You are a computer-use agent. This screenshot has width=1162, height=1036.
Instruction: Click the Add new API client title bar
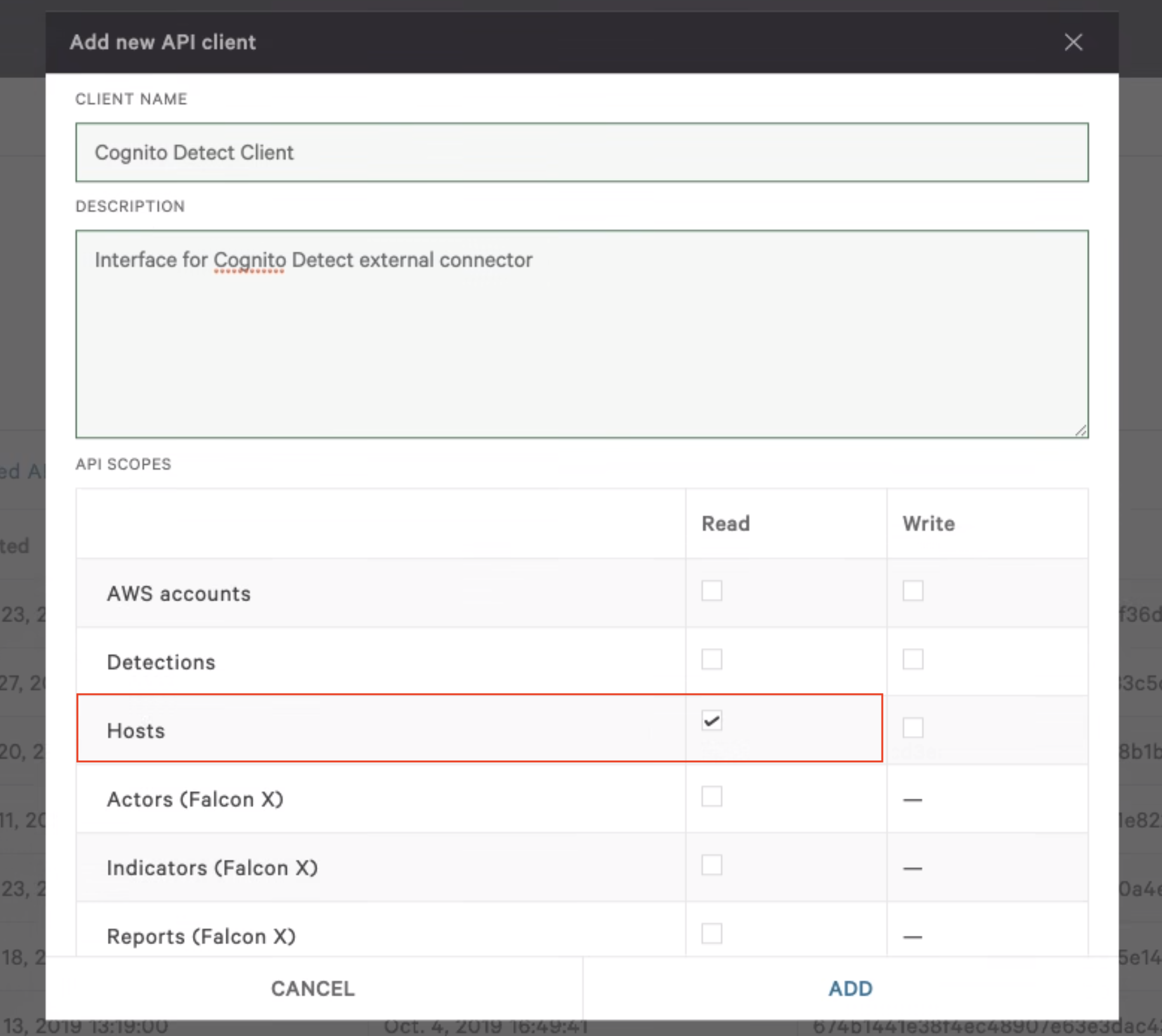[x=162, y=42]
